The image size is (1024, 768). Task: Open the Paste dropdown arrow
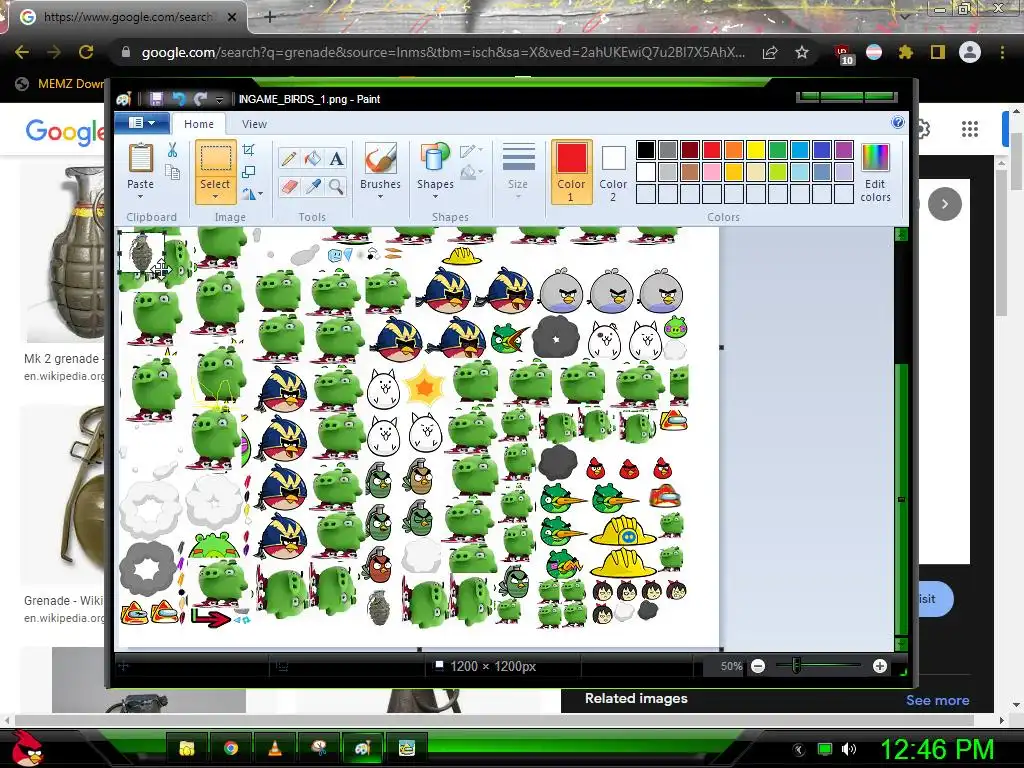(x=140, y=197)
